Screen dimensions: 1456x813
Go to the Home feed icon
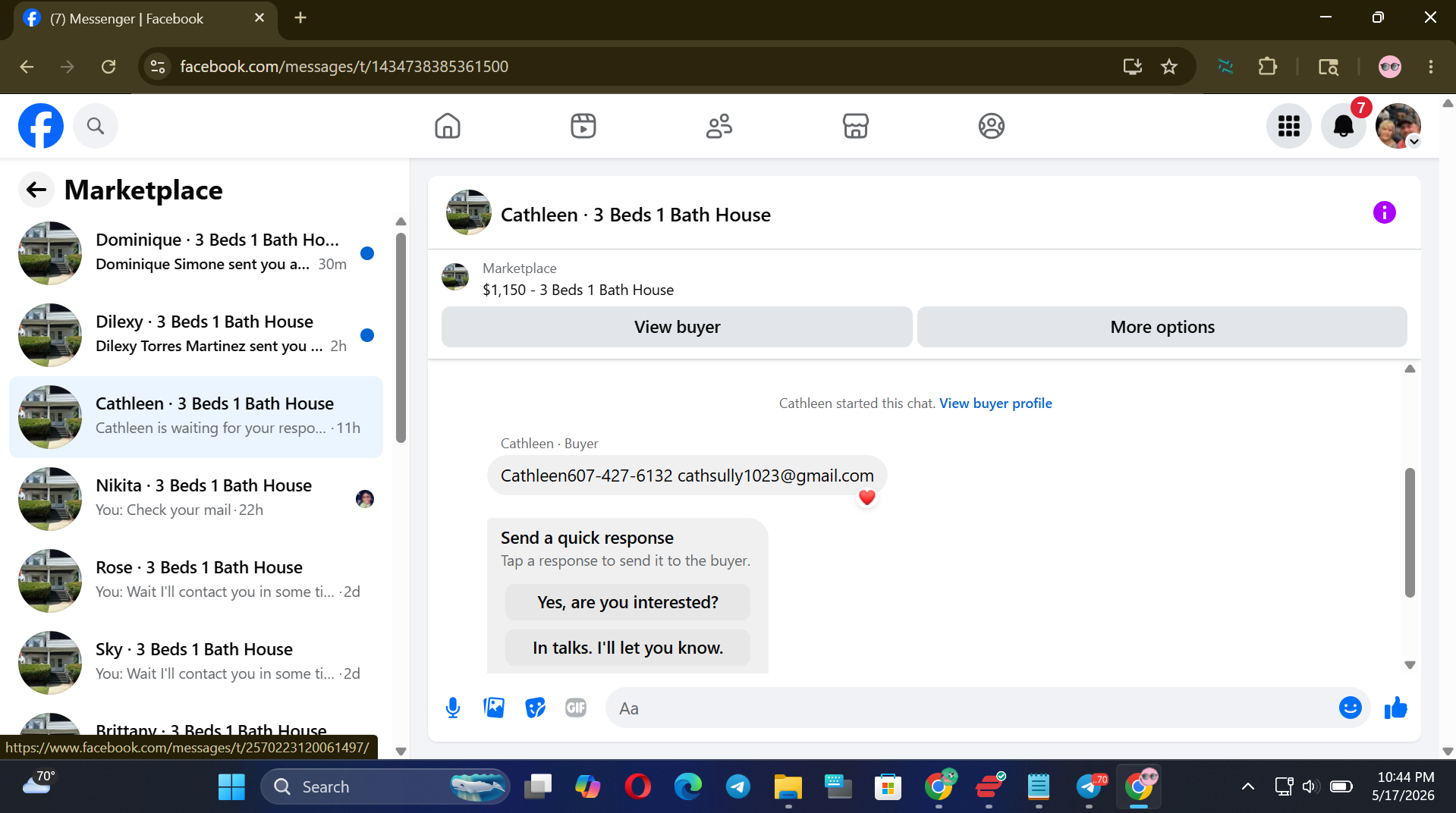coord(448,126)
